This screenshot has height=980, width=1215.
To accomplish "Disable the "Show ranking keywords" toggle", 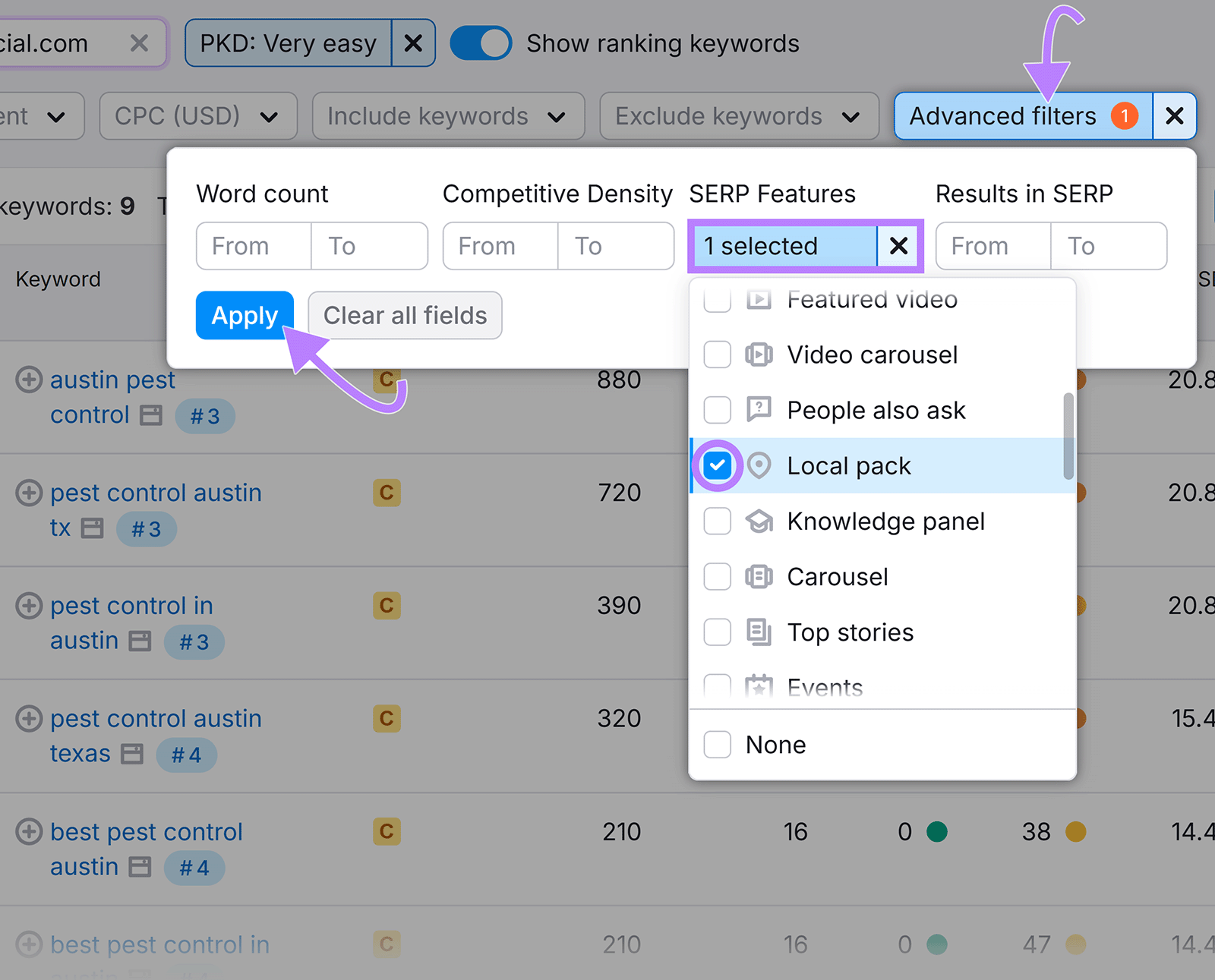I will pyautogui.click(x=481, y=43).
